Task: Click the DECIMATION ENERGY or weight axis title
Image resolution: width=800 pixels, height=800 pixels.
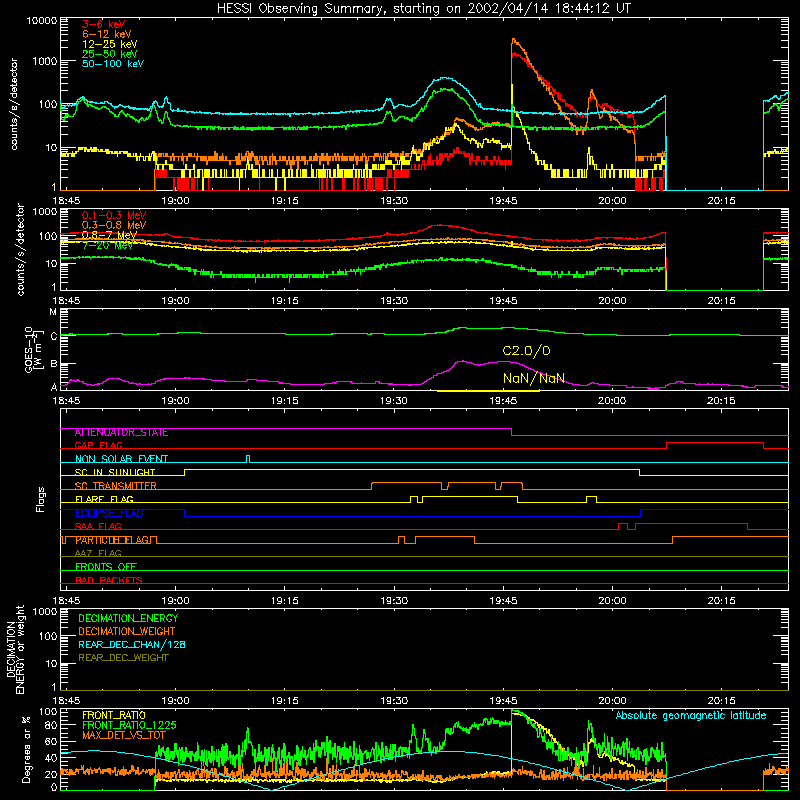Action: 15,649
